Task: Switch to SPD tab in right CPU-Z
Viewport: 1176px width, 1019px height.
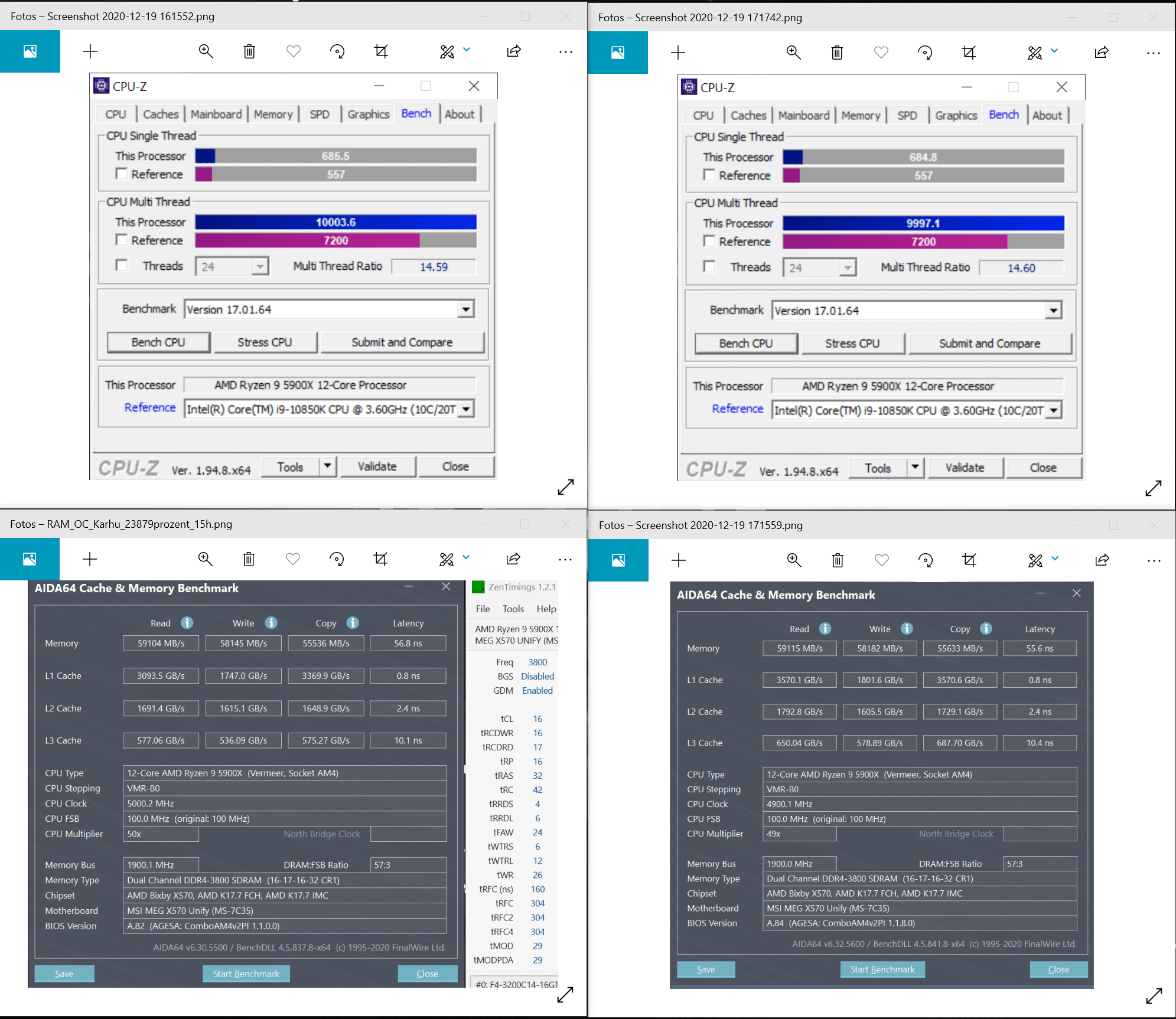Action: [907, 115]
